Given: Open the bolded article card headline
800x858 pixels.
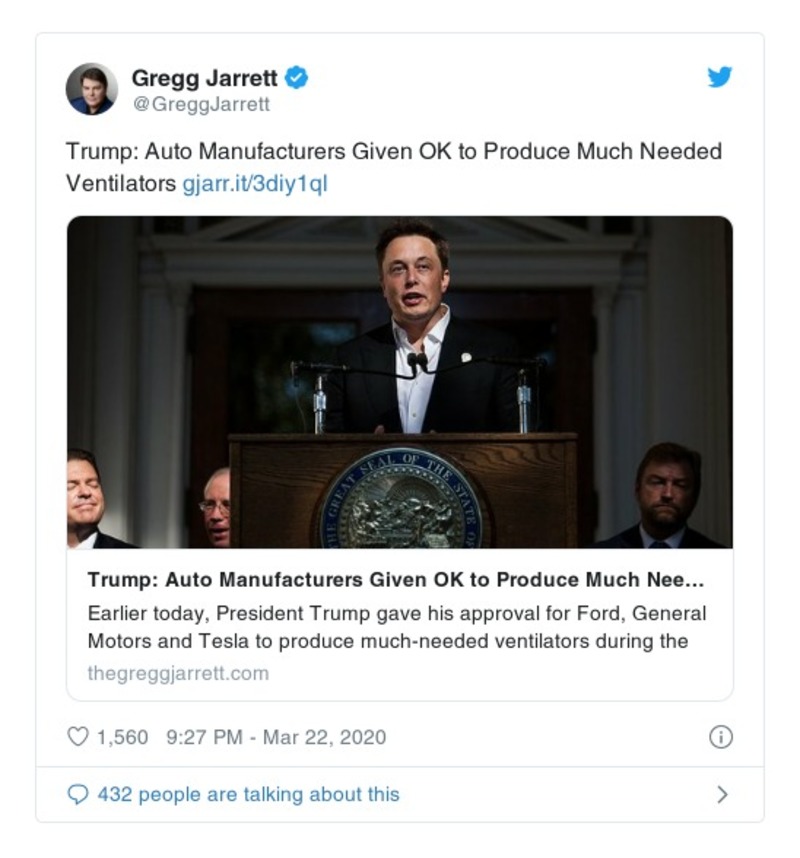Looking at the screenshot, I should (x=395, y=581).
